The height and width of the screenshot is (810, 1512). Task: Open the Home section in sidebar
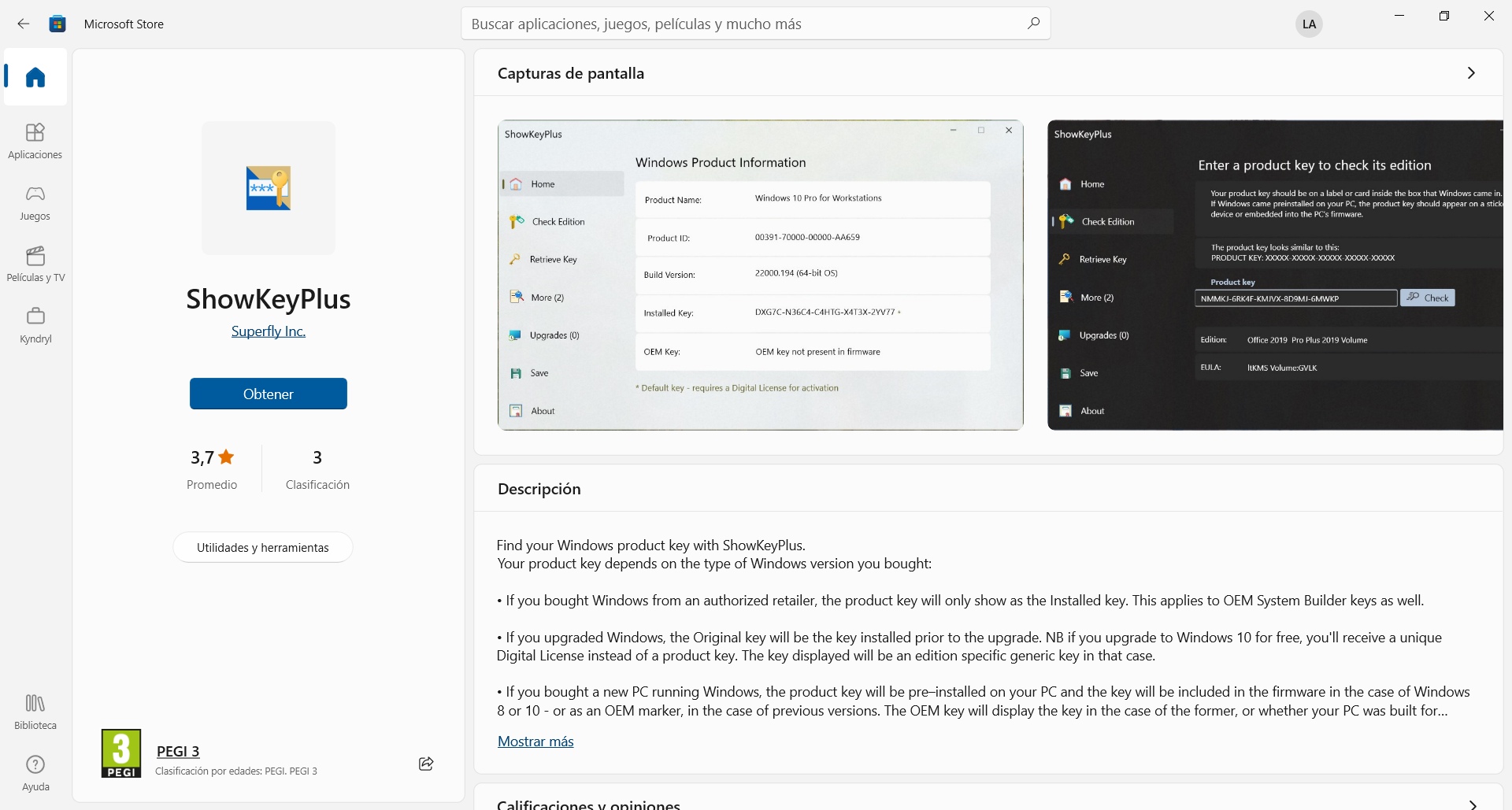tap(35, 77)
